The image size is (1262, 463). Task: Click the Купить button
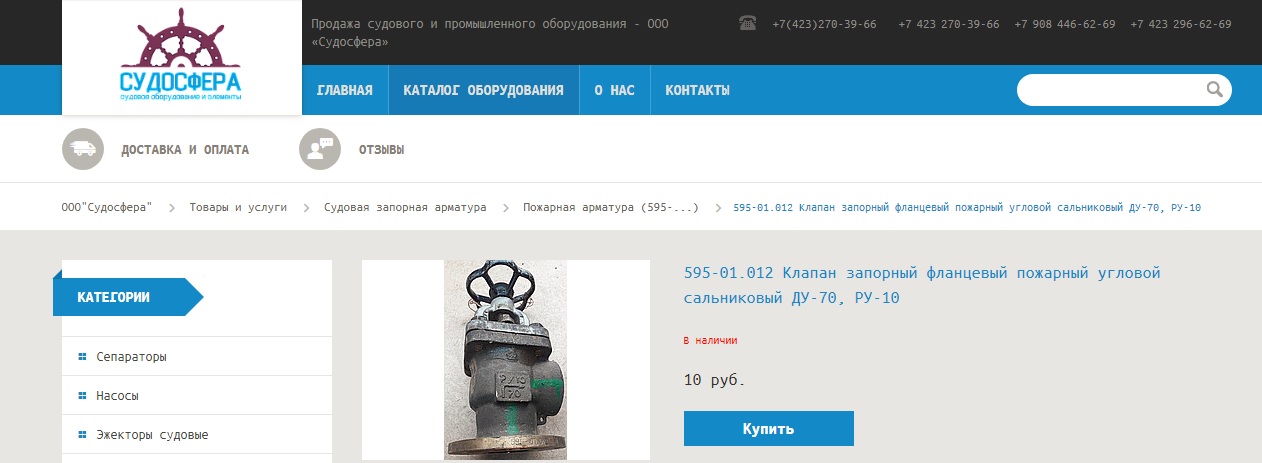pyautogui.click(x=769, y=428)
